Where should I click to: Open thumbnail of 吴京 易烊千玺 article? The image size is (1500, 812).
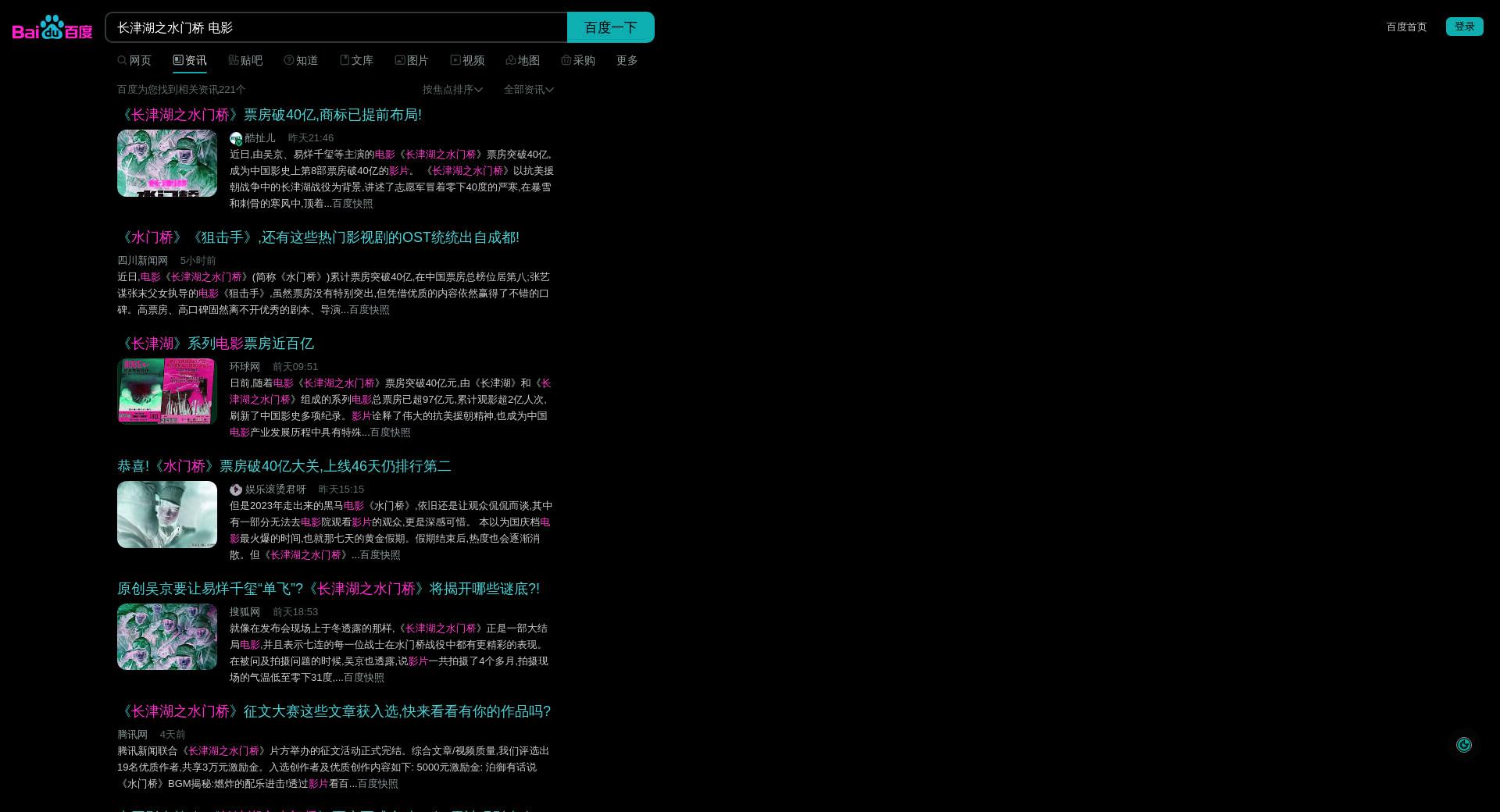click(x=167, y=637)
